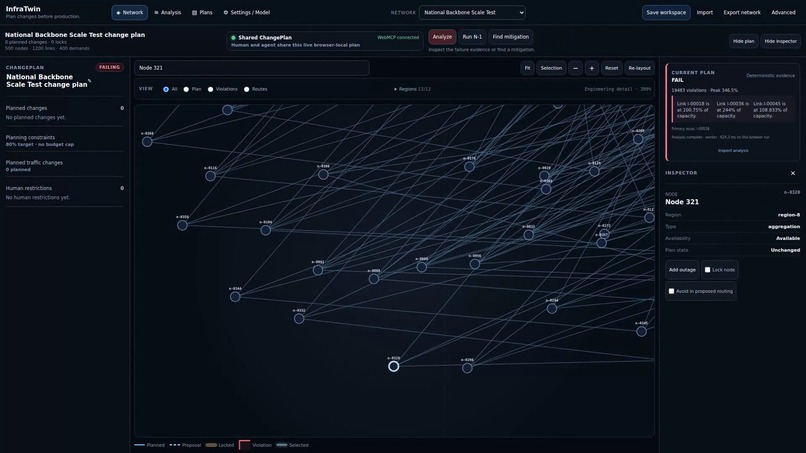
Task: Click the Add outage button
Action: tap(682, 270)
